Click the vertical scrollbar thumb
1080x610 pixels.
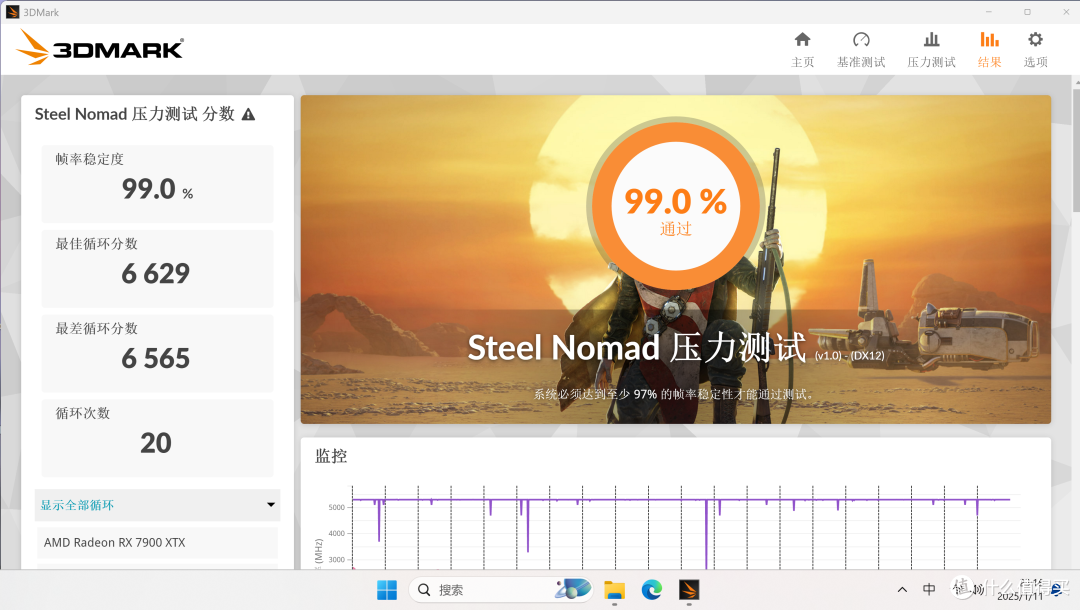pos(1076,148)
